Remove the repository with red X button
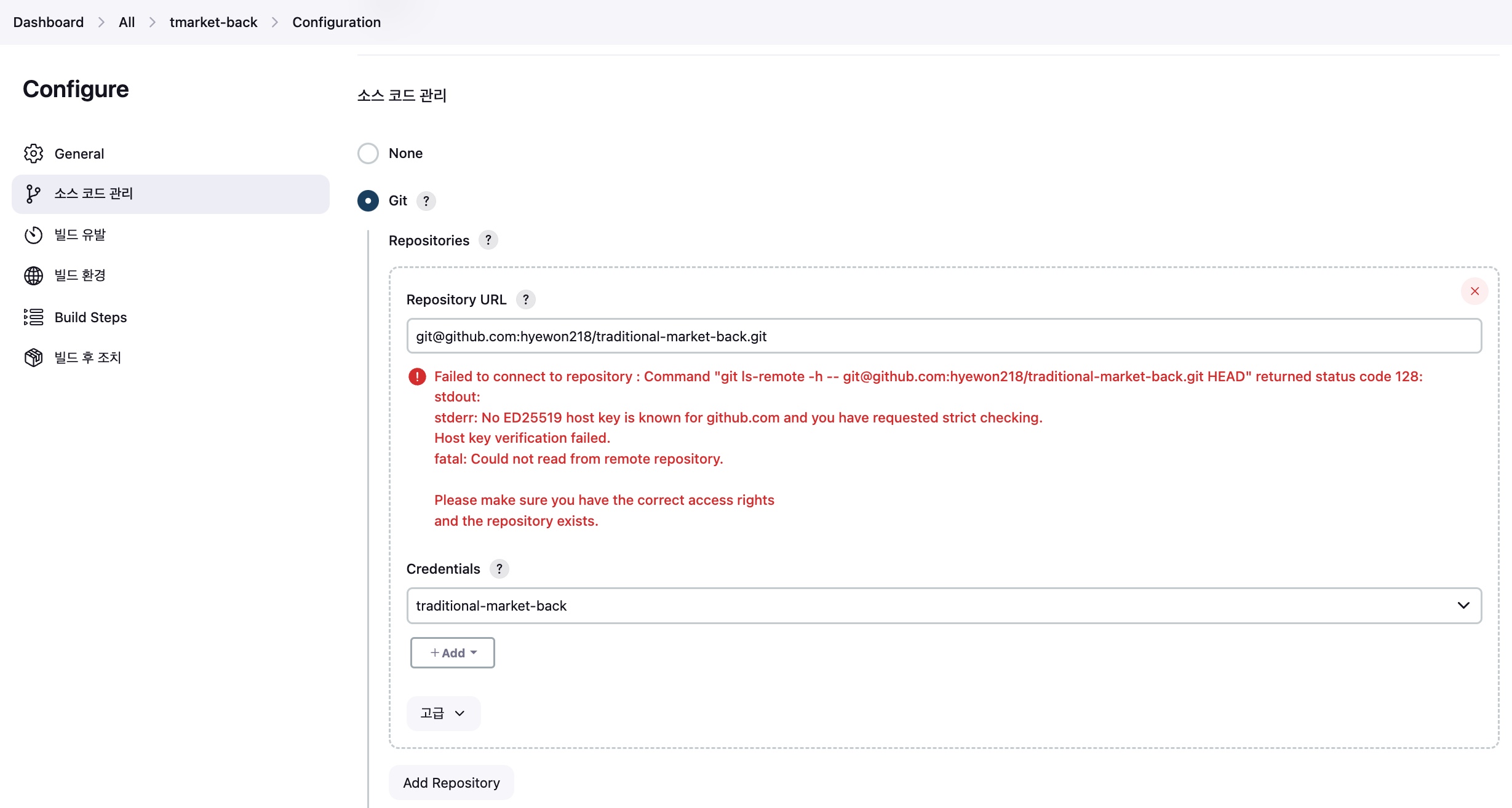 tap(1474, 291)
